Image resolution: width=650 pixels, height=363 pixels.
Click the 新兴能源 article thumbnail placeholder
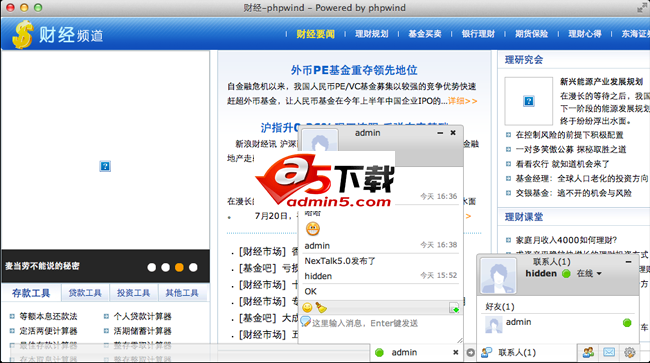pos(529,101)
